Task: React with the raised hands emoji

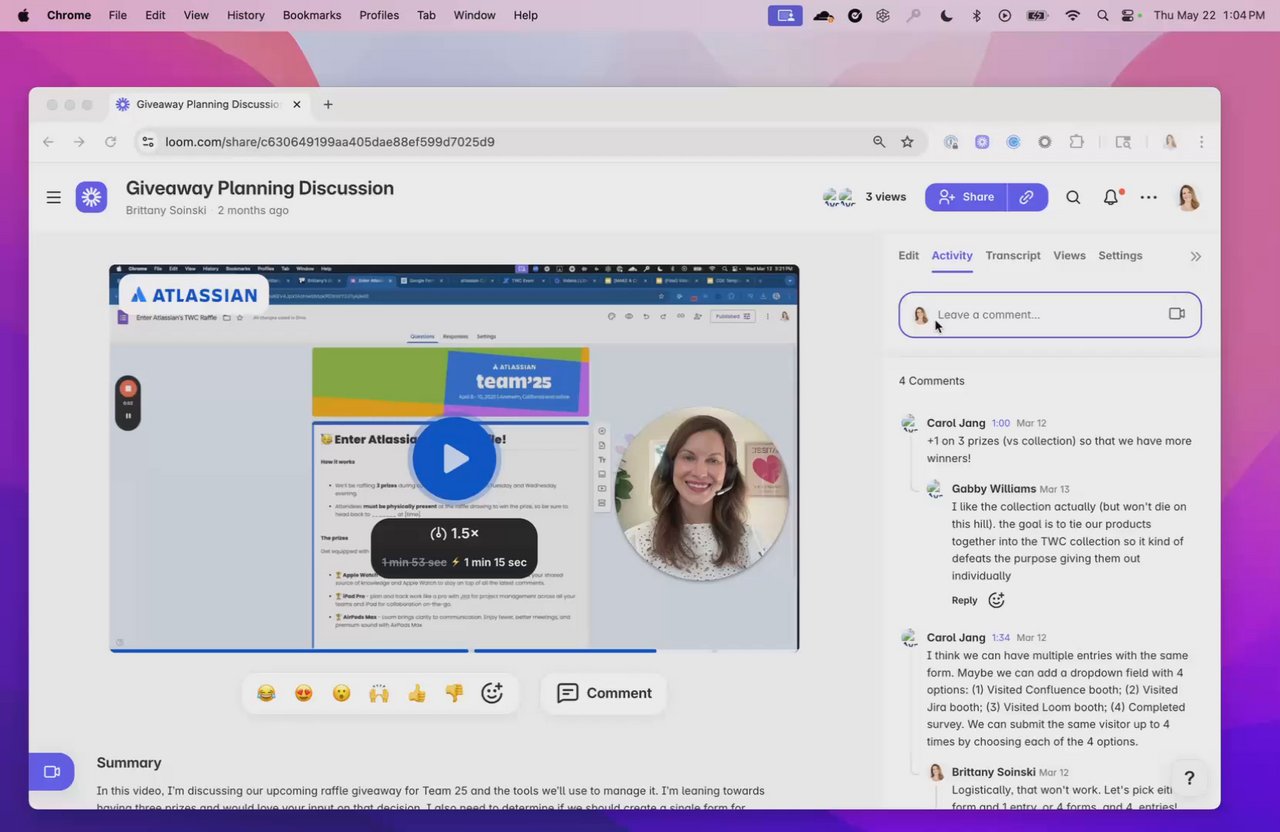Action: (x=379, y=693)
